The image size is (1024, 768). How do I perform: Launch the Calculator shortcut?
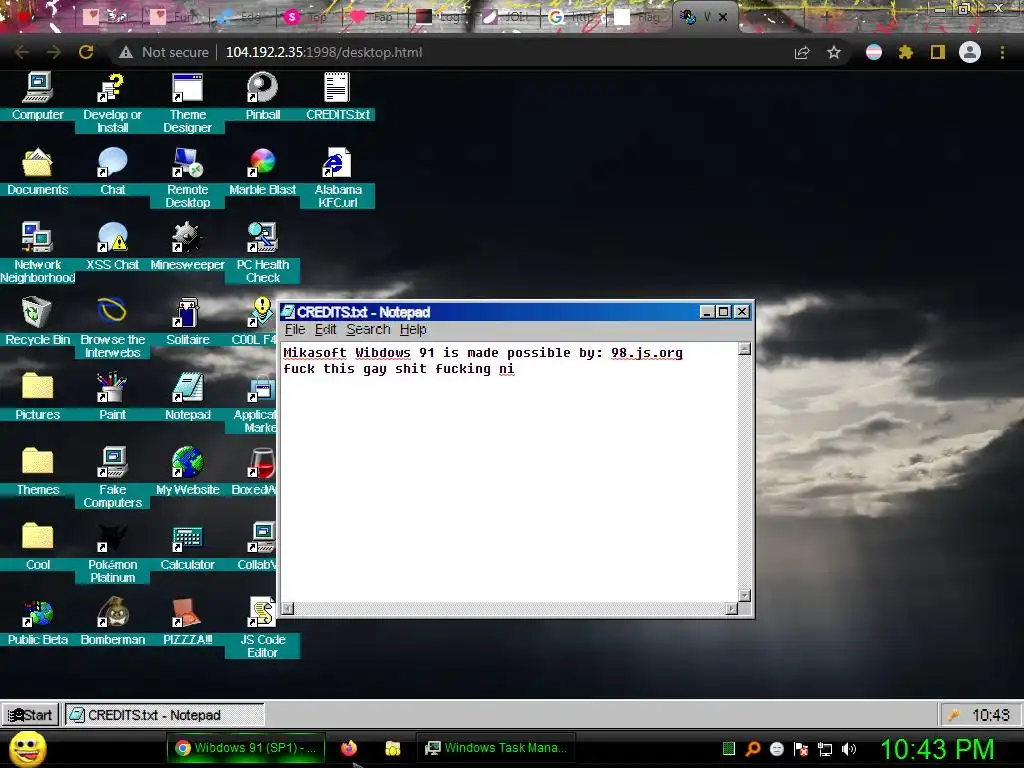(187, 547)
